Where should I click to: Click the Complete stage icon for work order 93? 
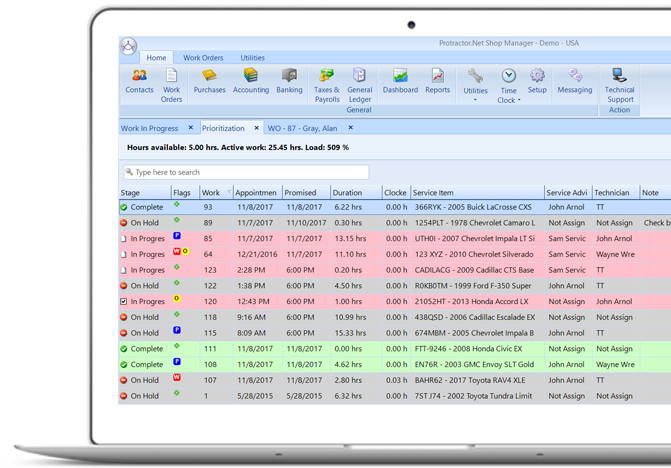tap(124, 207)
